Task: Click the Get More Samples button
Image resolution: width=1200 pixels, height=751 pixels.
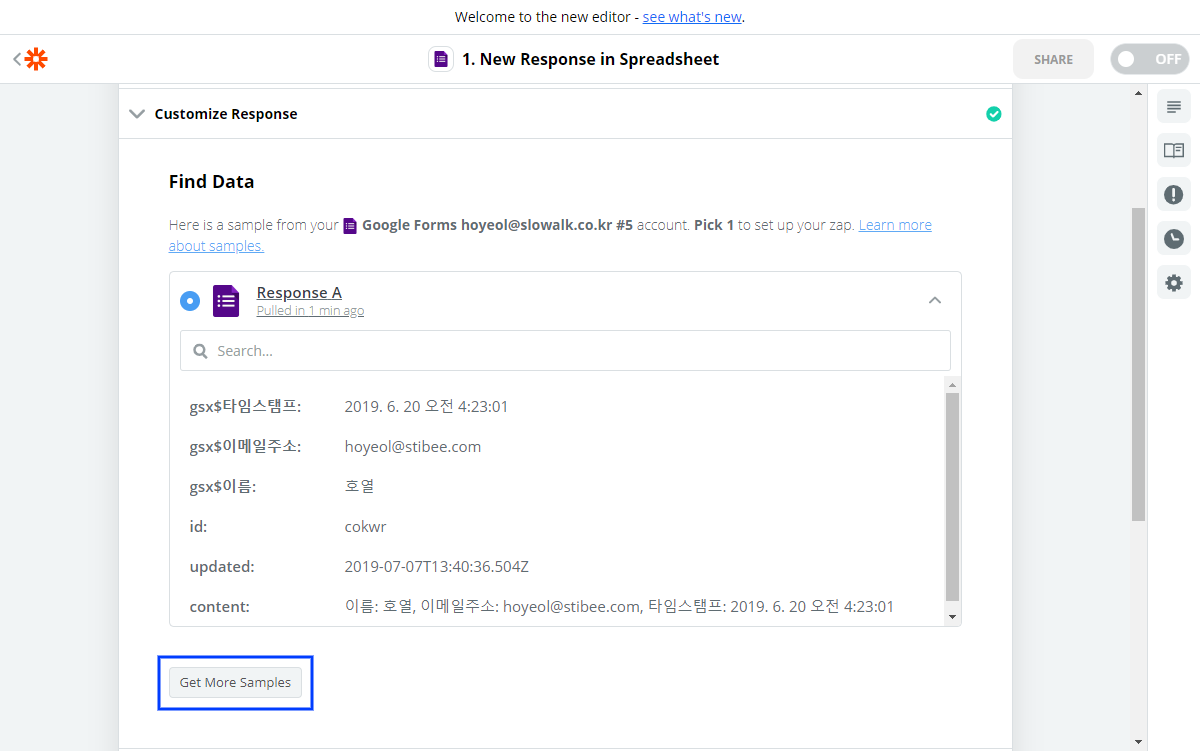Action: [235, 683]
